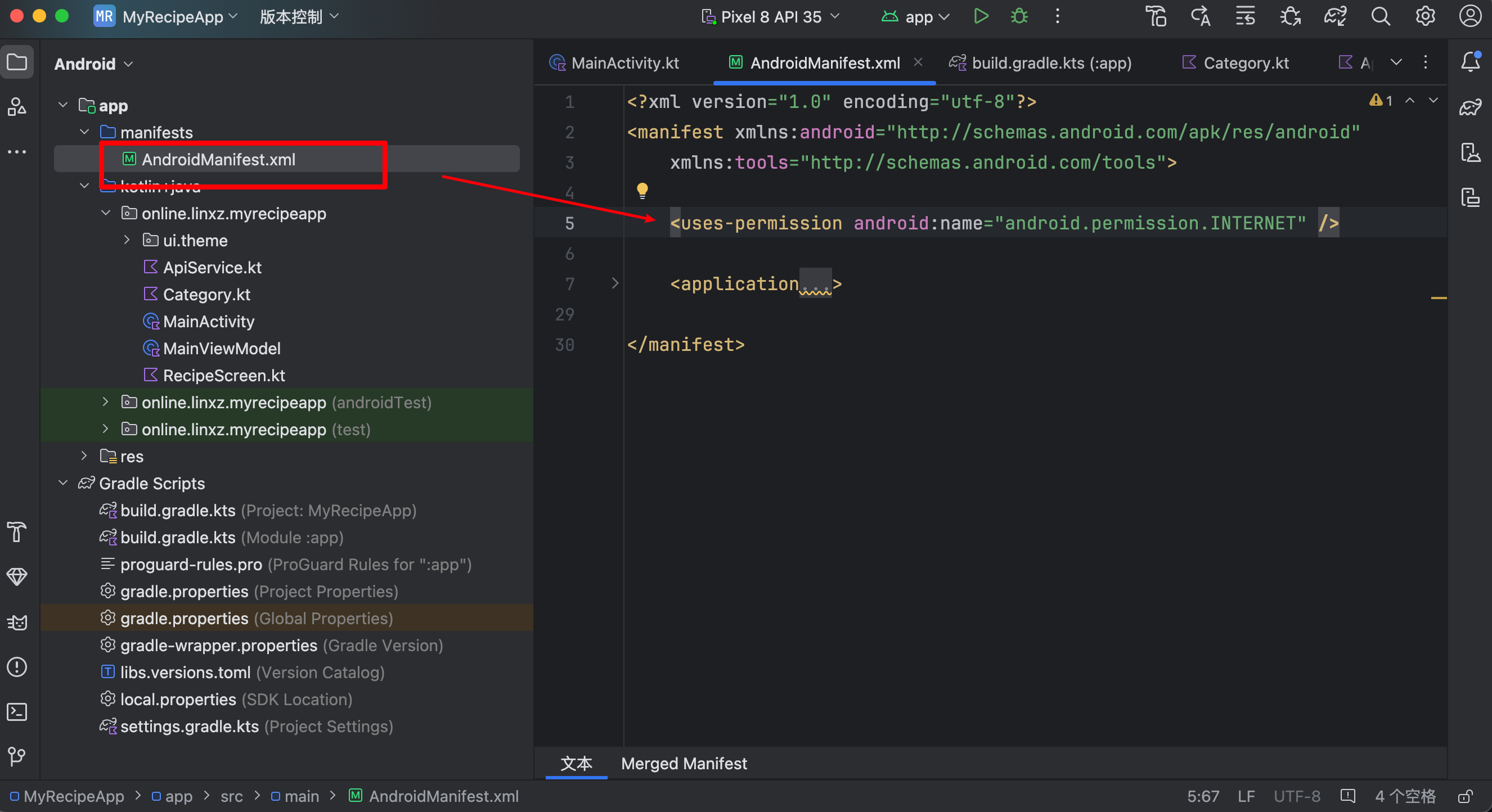Screen dimensions: 1492x812
Task: Open RecipeScreen.kt file
Action: tap(214, 375)
